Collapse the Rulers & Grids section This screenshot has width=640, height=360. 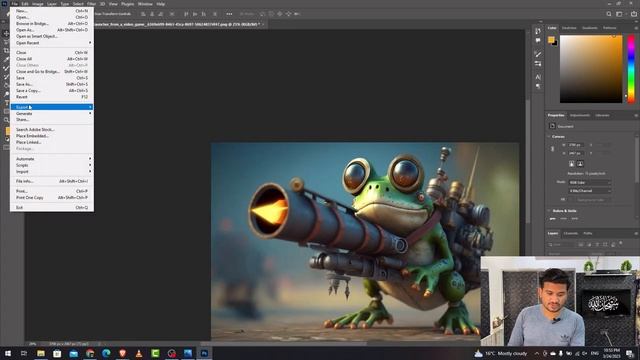549,211
